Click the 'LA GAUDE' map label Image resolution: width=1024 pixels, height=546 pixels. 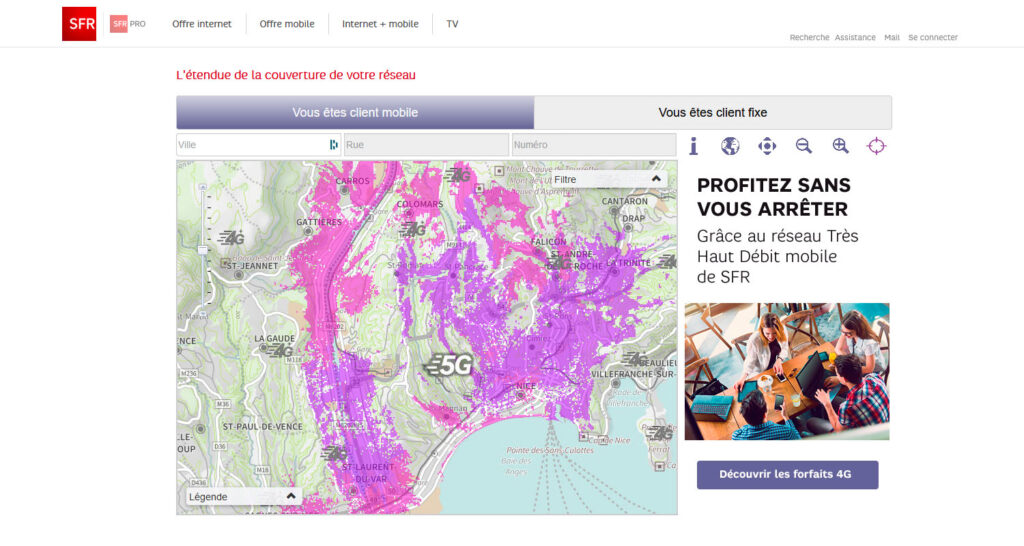coord(274,338)
